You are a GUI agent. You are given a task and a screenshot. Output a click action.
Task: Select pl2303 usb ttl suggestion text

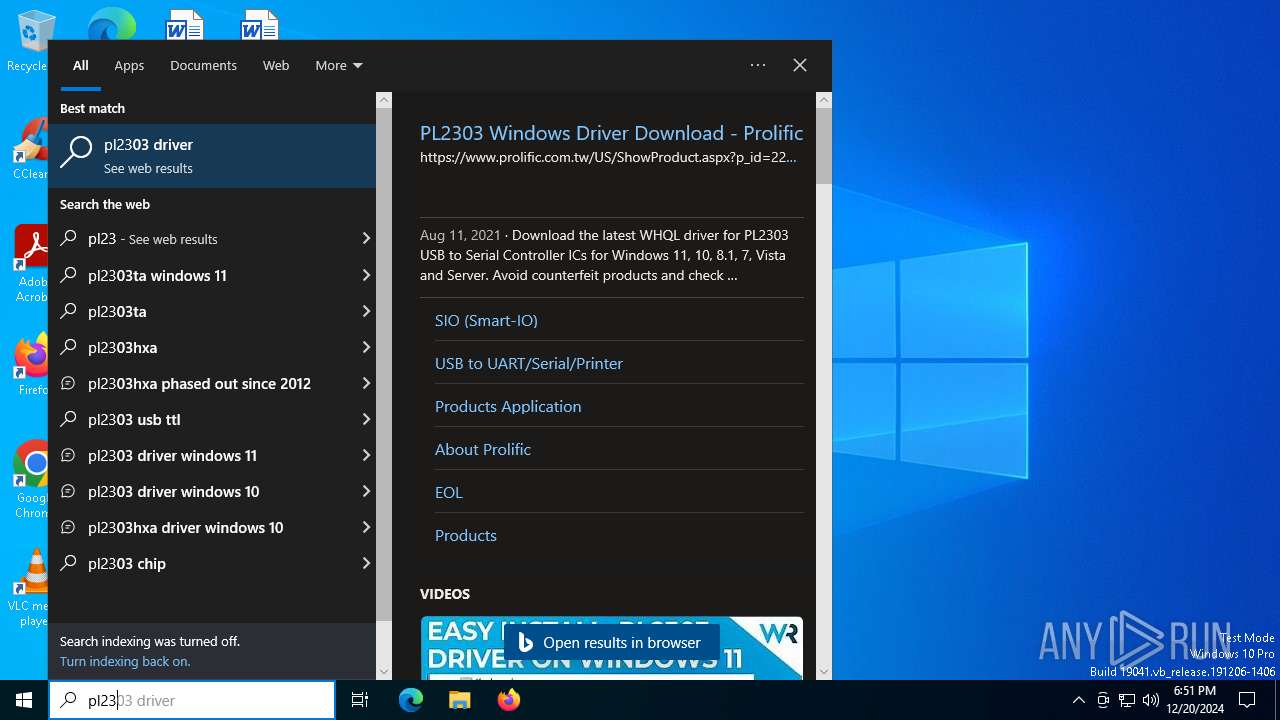[x=134, y=419]
